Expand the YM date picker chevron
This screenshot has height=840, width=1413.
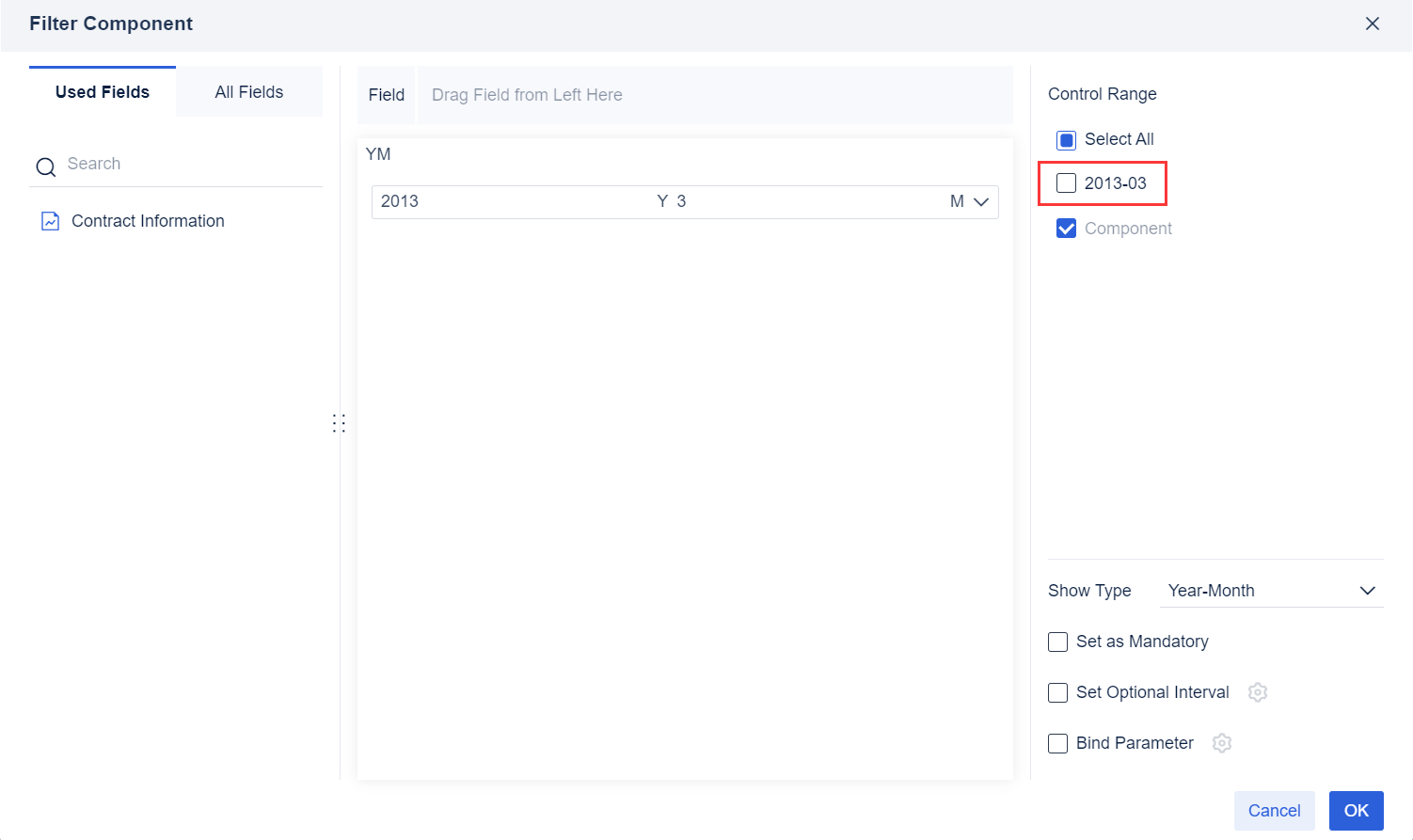[981, 201]
